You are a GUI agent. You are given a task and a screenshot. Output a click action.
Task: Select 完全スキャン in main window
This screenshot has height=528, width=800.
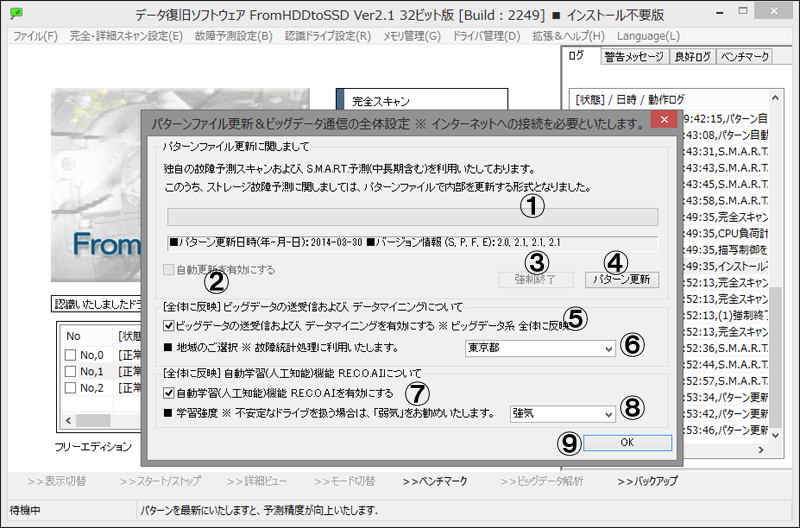[422, 101]
